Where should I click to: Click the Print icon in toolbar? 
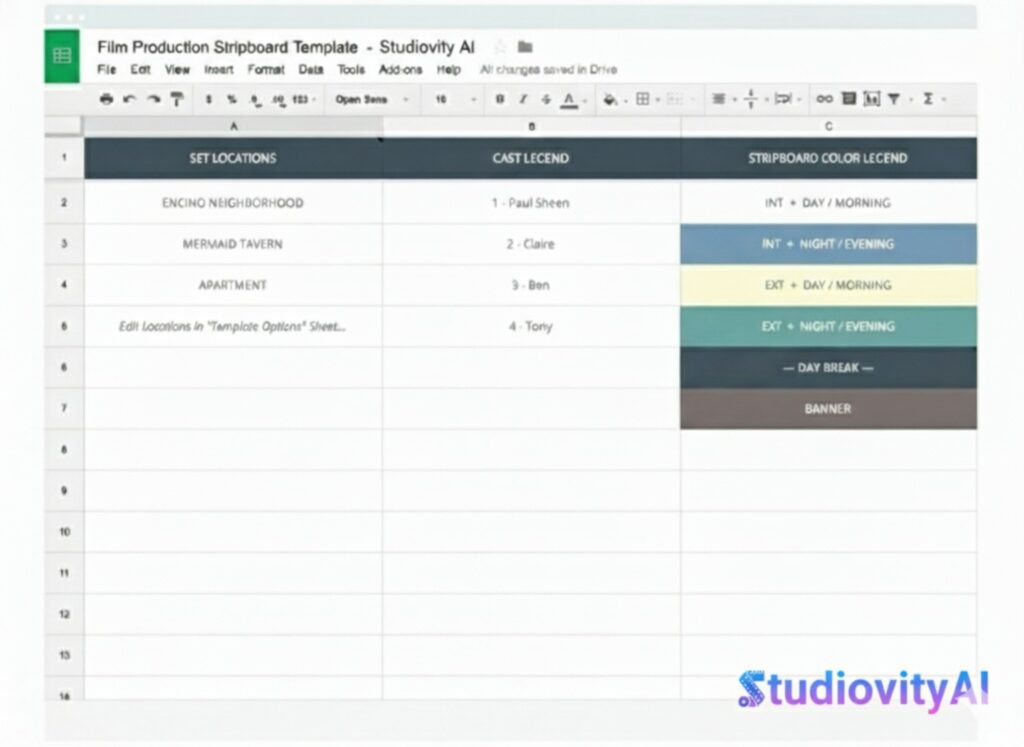coord(106,99)
